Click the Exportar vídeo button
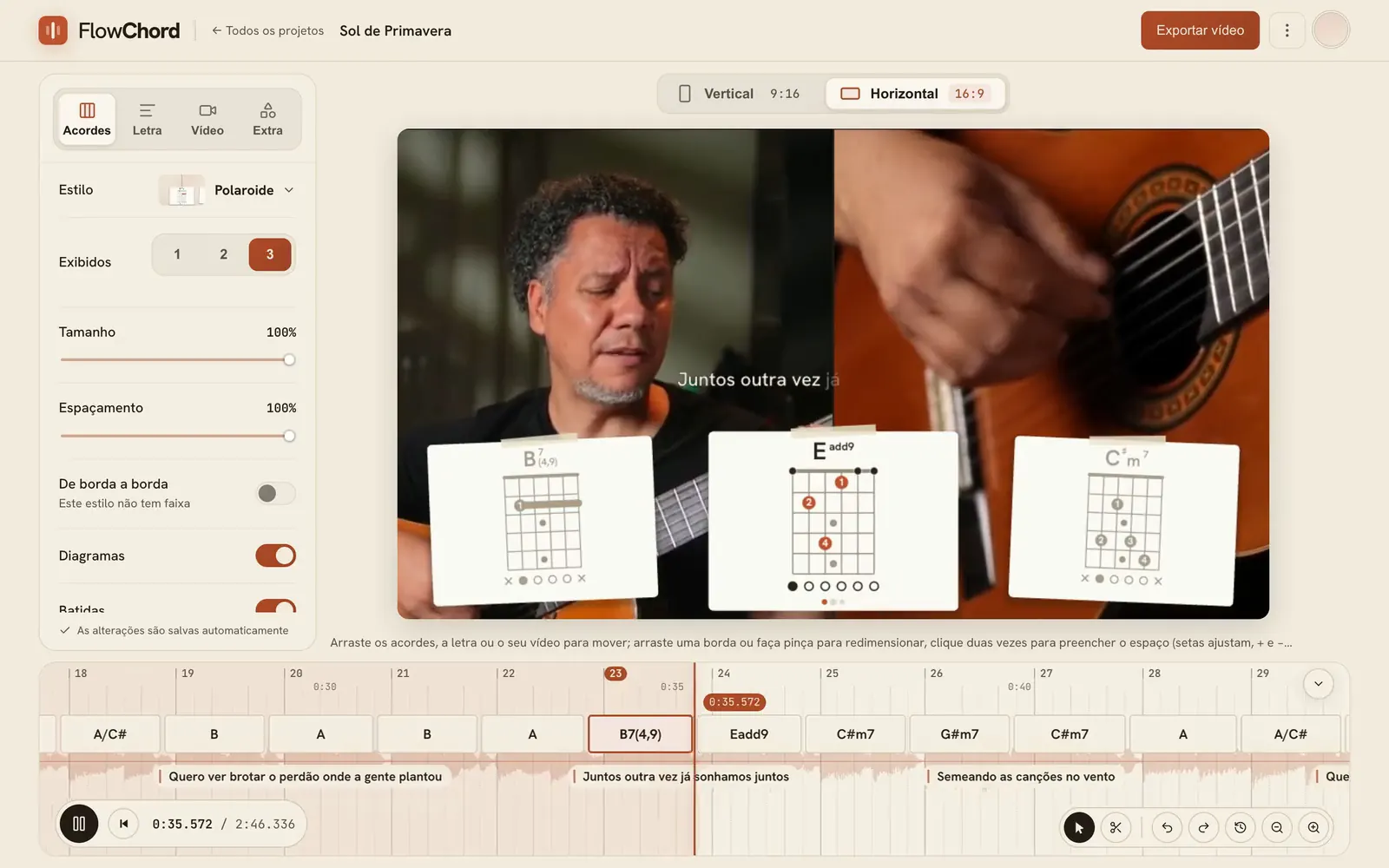 (1200, 30)
